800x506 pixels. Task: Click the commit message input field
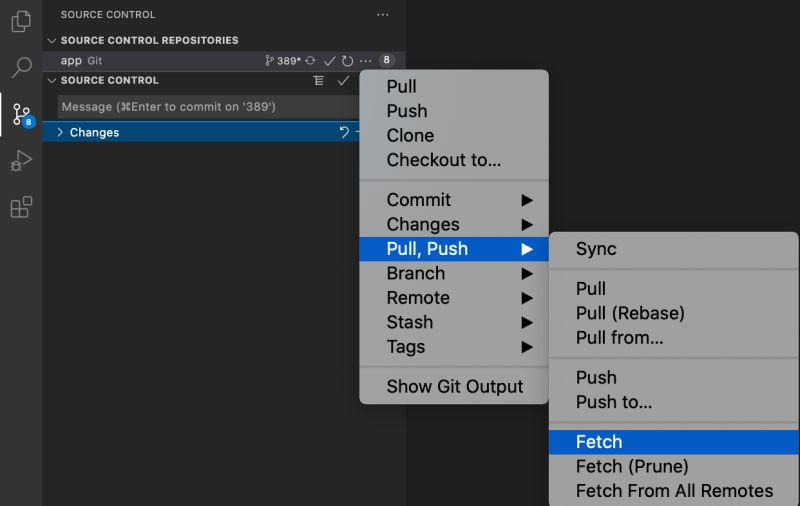click(x=208, y=107)
